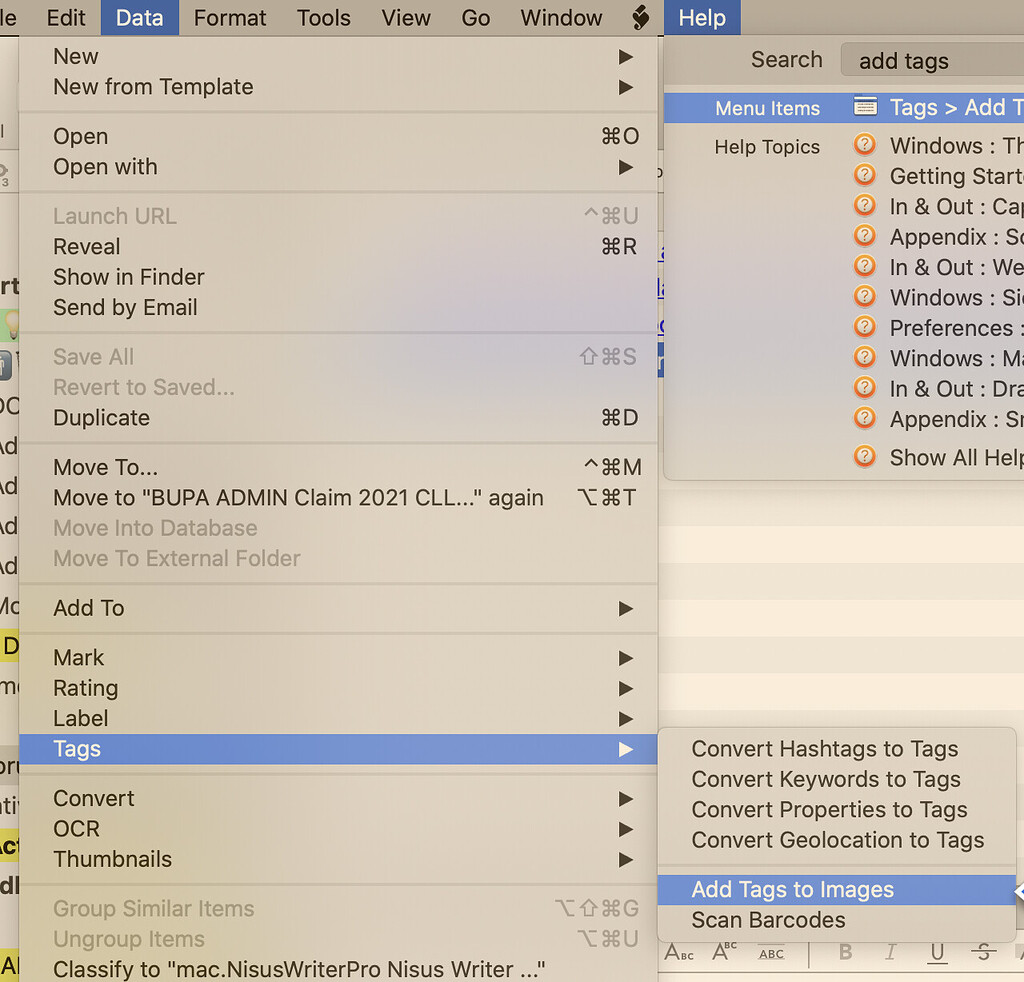The height and width of the screenshot is (982, 1024).
Task: Toggle underline formatting in the format bar
Action: 938,954
